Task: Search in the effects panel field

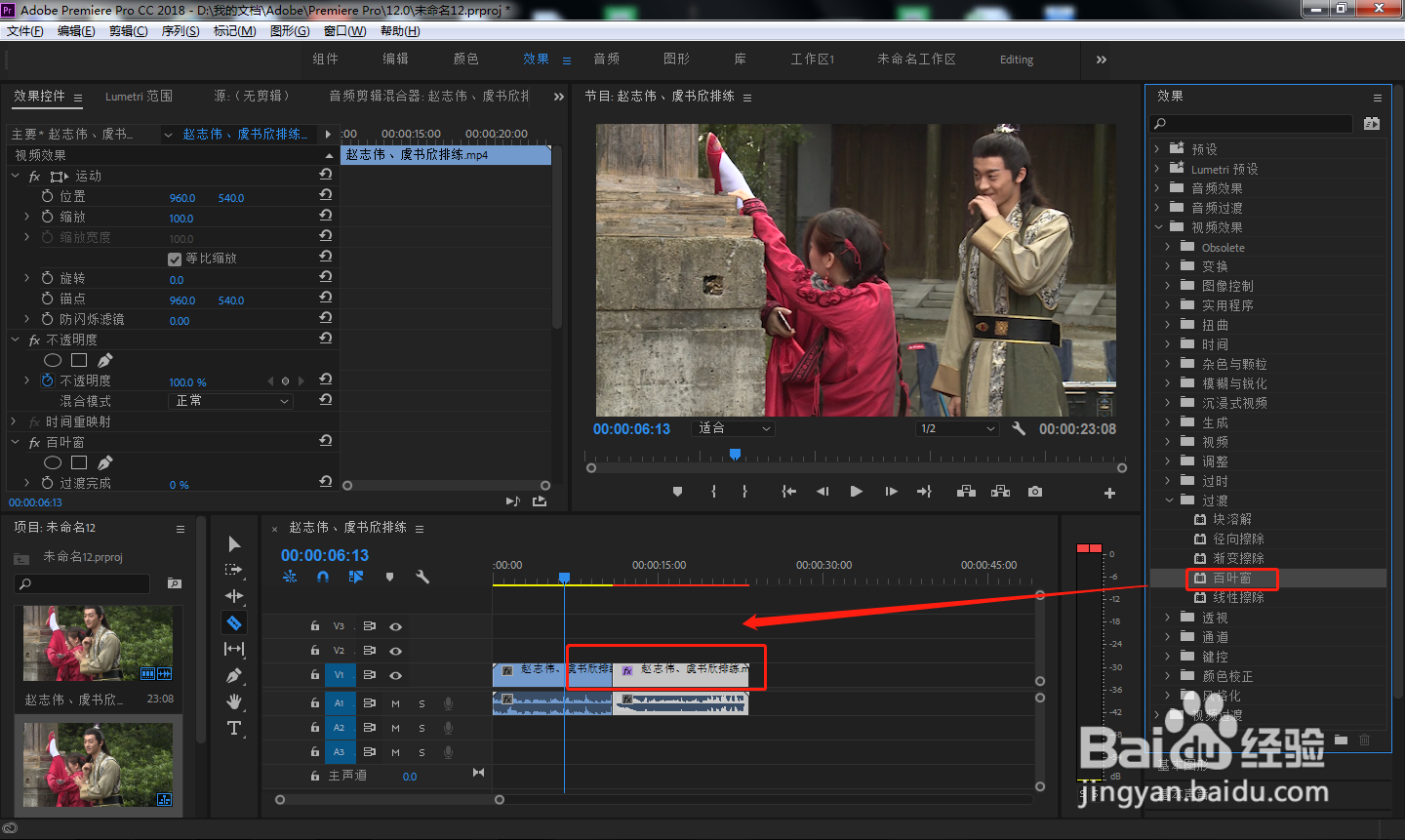Action: pos(1251,124)
